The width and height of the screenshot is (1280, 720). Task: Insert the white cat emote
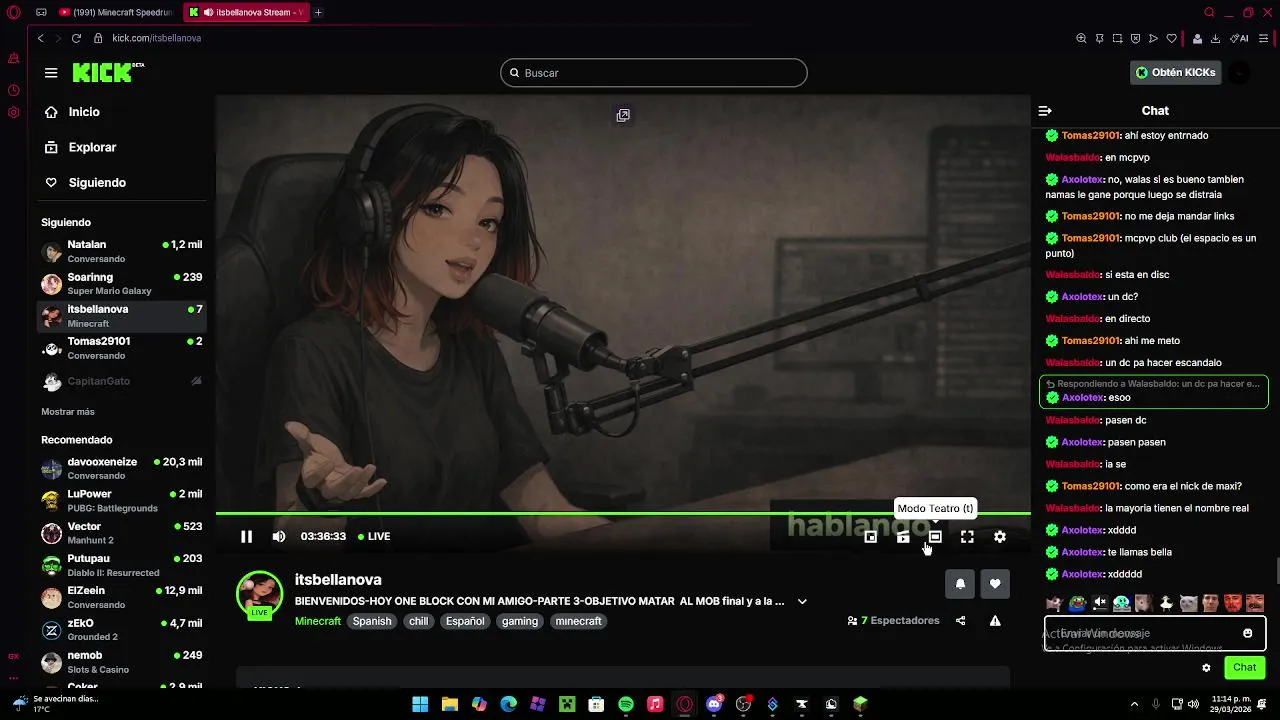click(x=1188, y=603)
